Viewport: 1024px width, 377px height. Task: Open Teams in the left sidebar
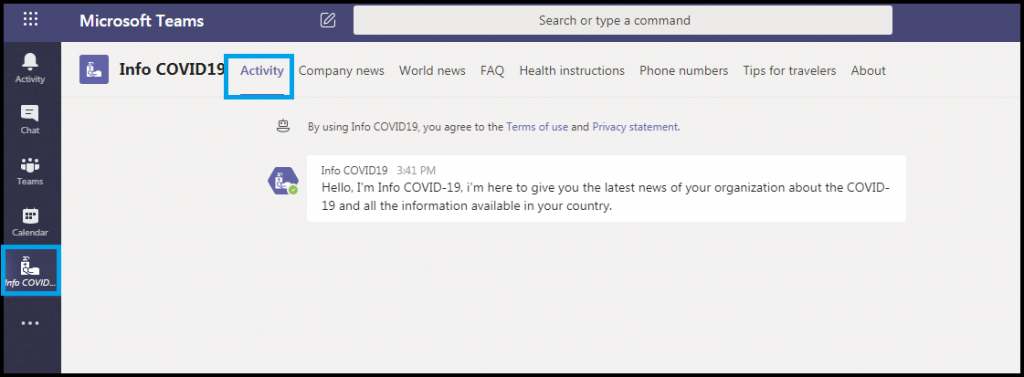coord(30,171)
